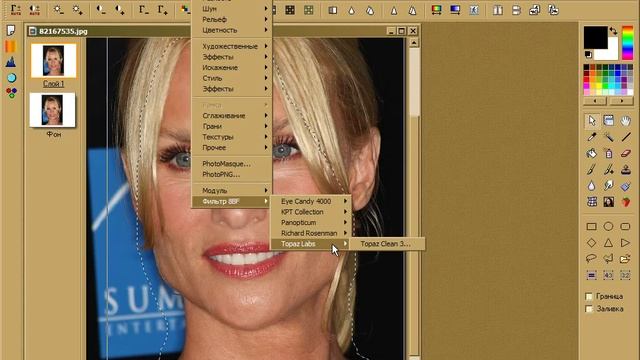Select the Paint bucket fill tool
This screenshot has height=360, width=640.
(x=591, y=153)
